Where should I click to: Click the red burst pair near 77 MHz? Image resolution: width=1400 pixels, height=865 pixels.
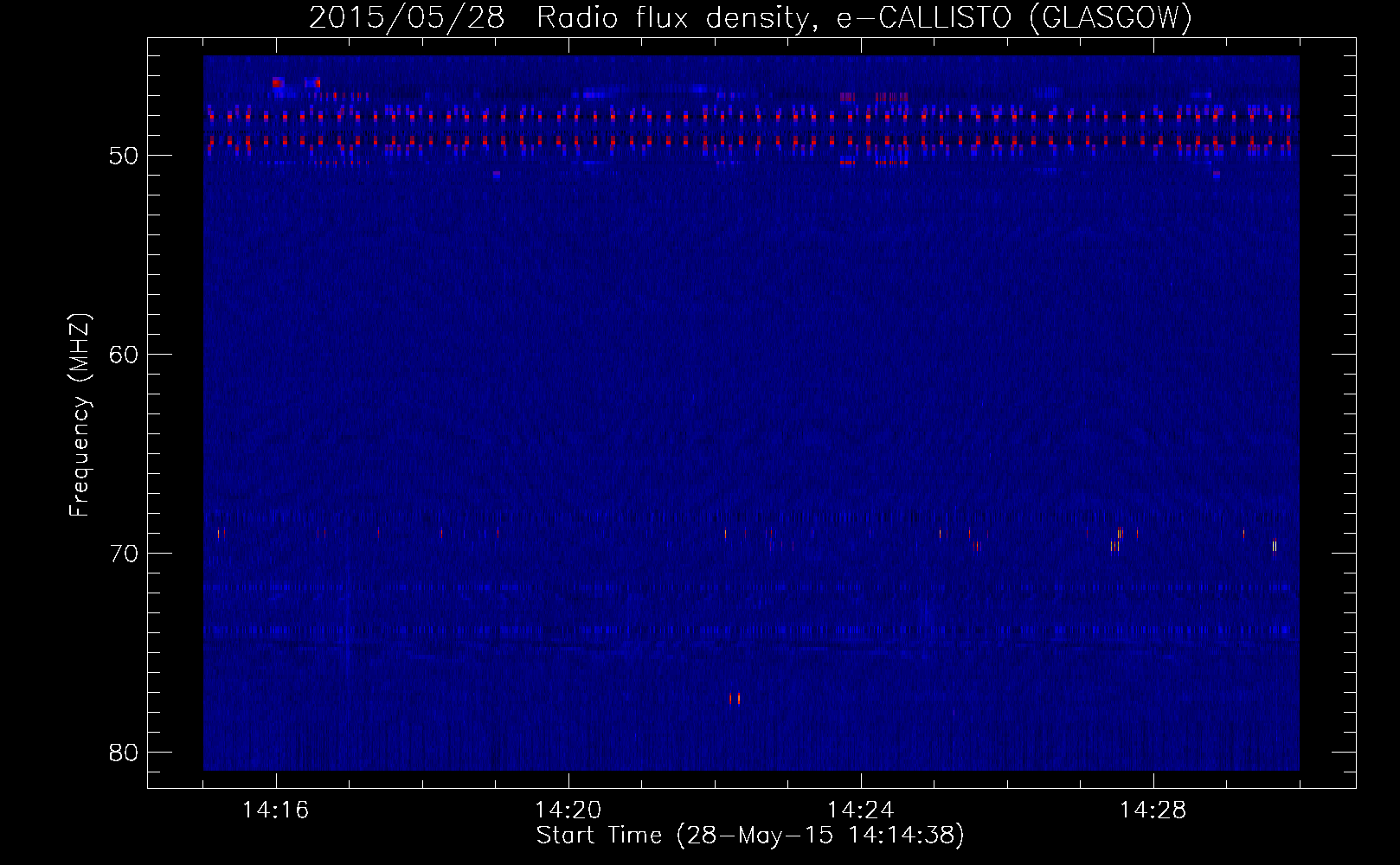735,698
